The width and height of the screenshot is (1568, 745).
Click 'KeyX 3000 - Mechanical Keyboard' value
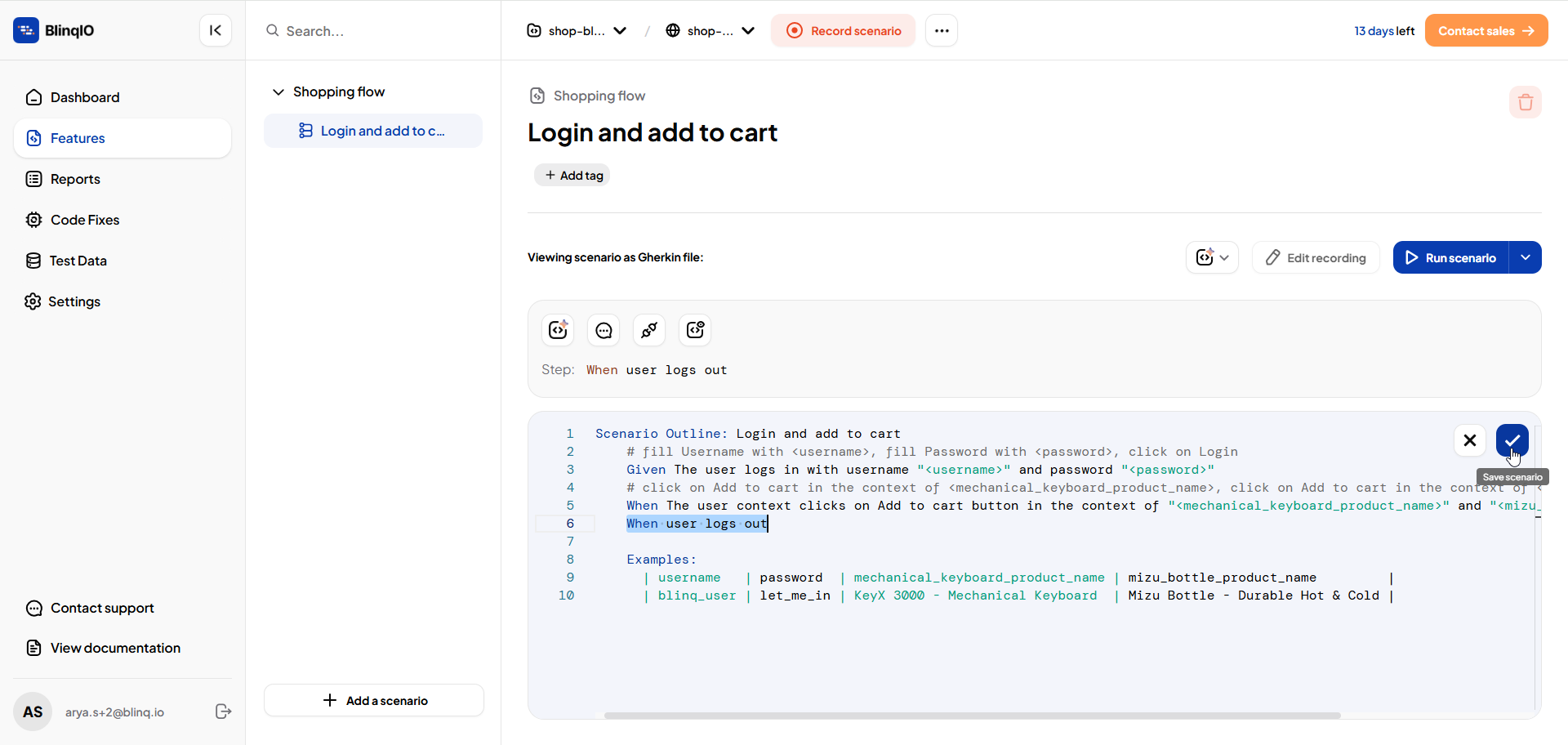(975, 596)
